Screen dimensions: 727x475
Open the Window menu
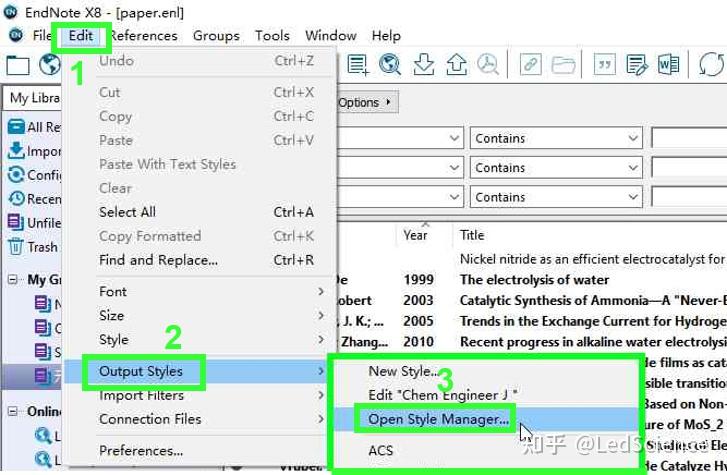tap(331, 36)
